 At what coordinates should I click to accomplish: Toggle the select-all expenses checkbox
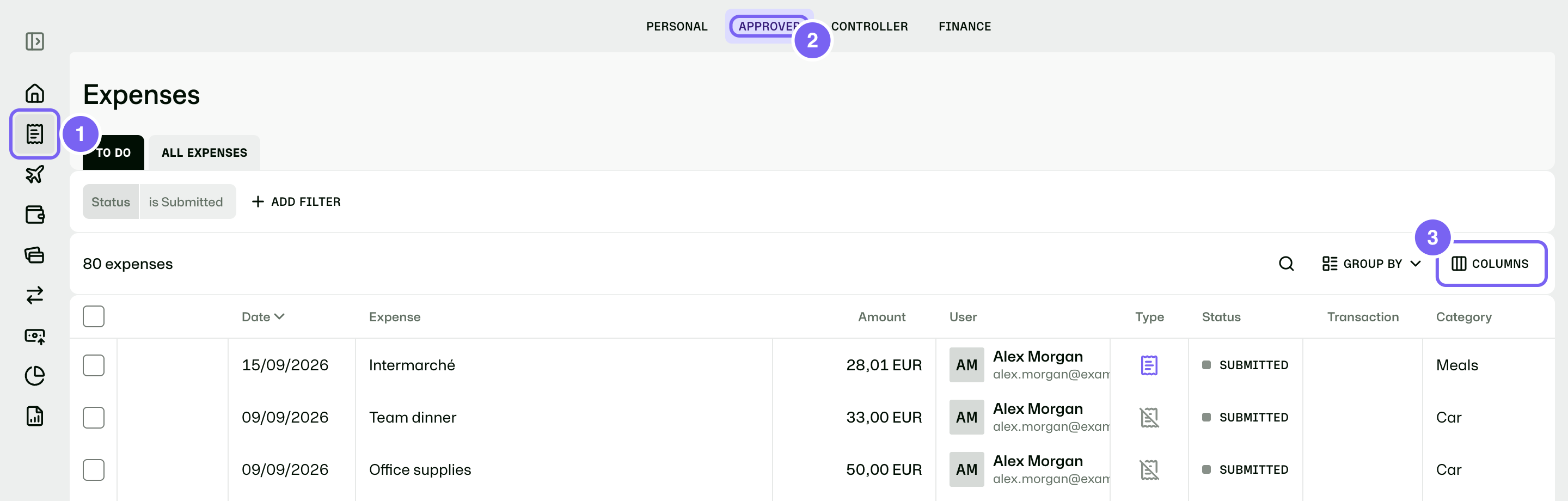pyautogui.click(x=94, y=316)
